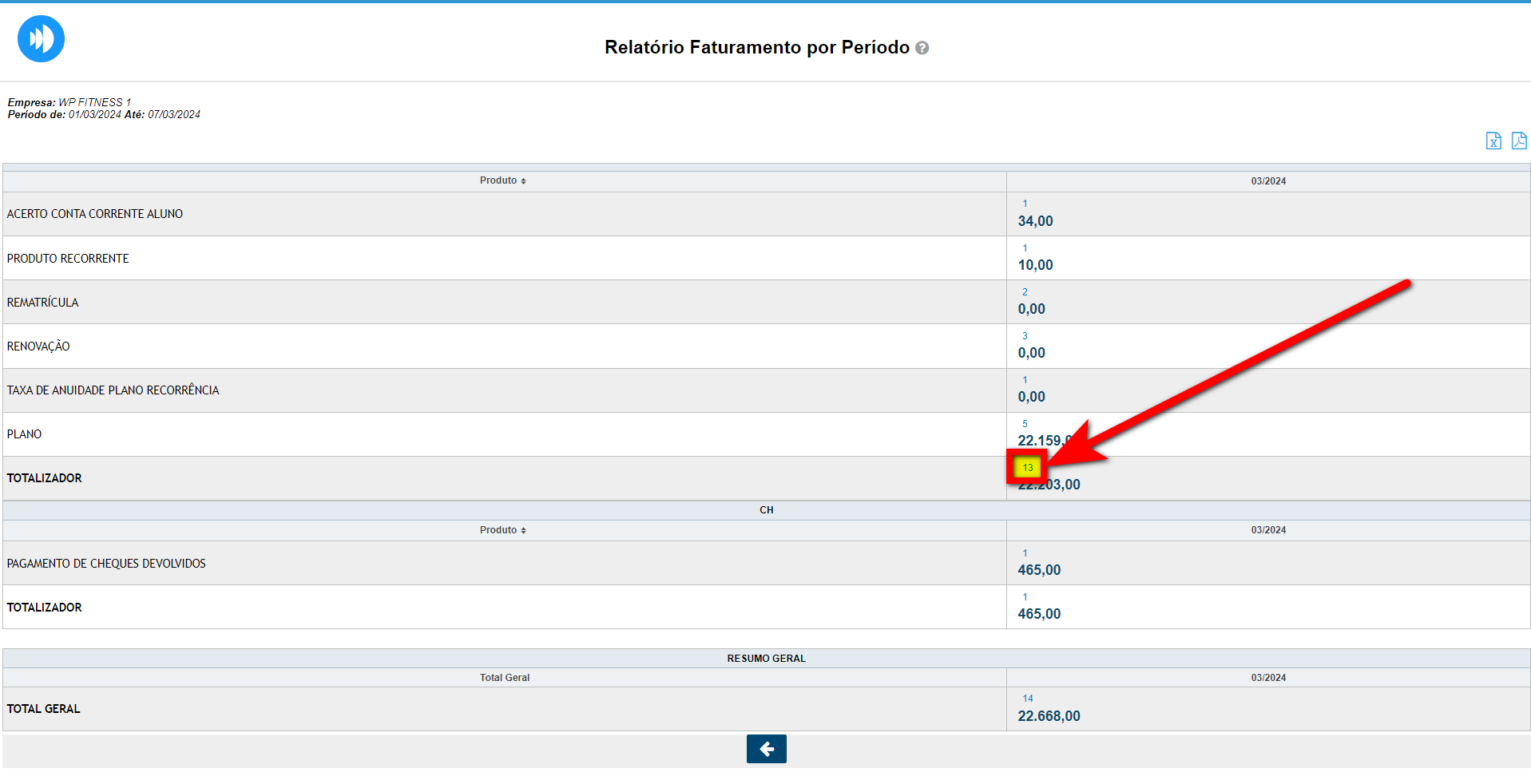Click 465,00 in CH TOTALIZADOR row
This screenshot has width=1531, height=784.
coord(1039,614)
